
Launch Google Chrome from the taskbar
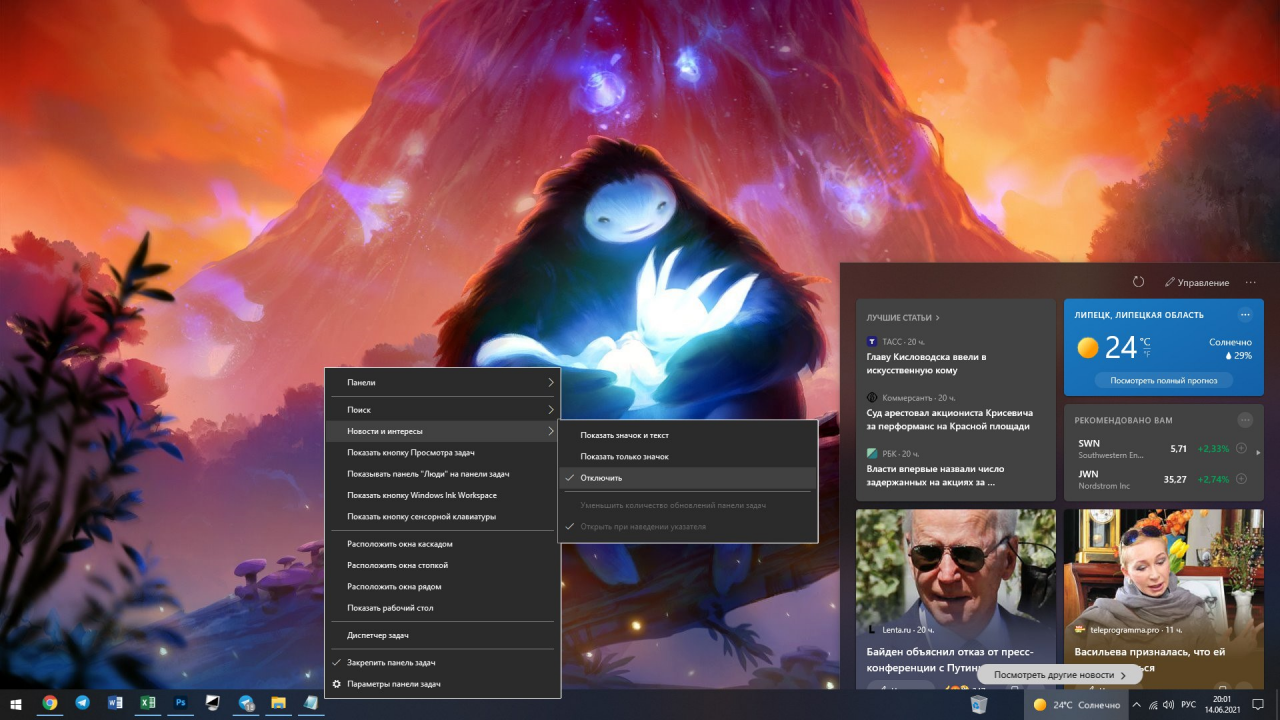[x=49, y=703]
